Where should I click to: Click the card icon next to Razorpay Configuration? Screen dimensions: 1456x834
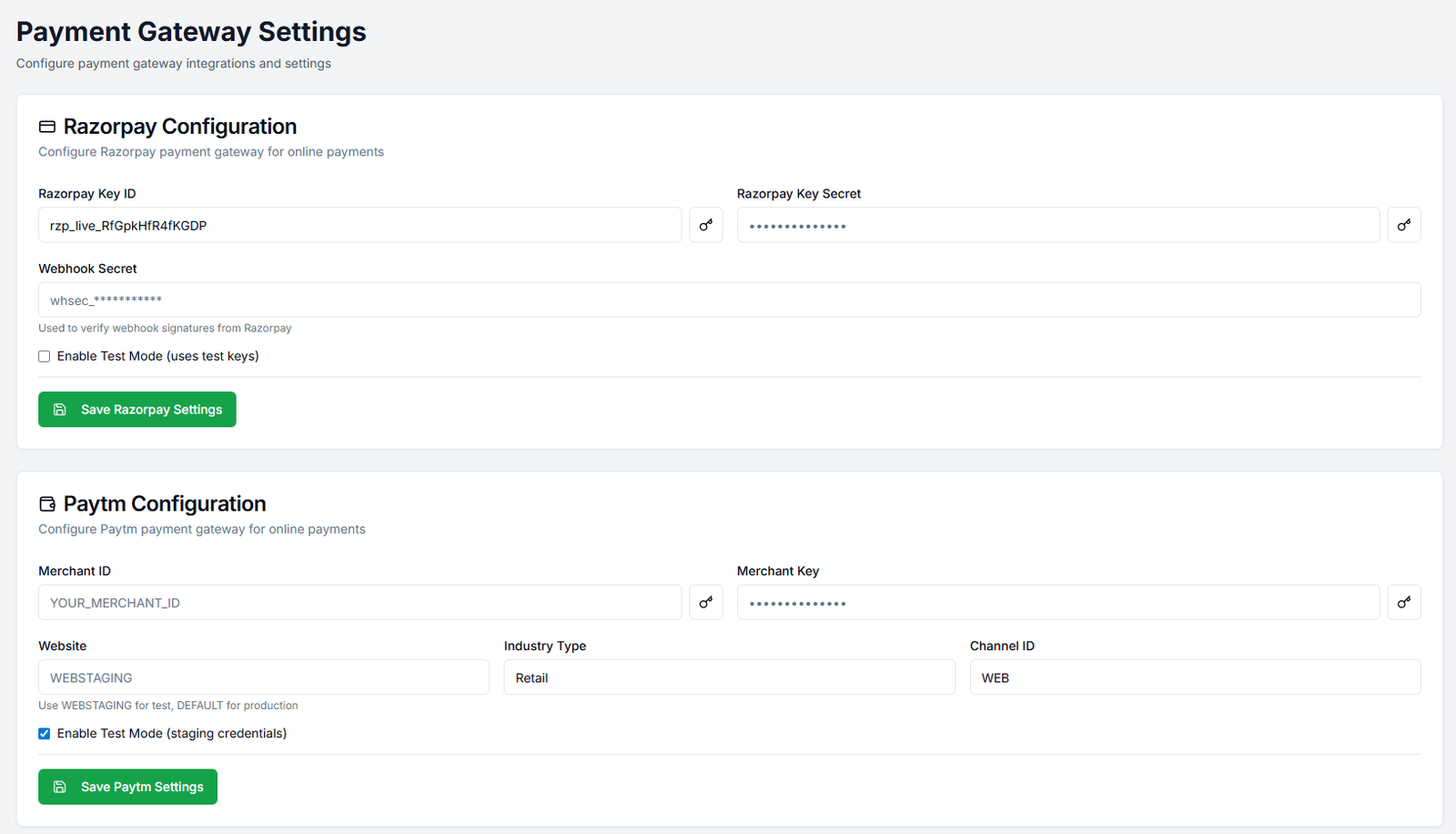coord(47,127)
